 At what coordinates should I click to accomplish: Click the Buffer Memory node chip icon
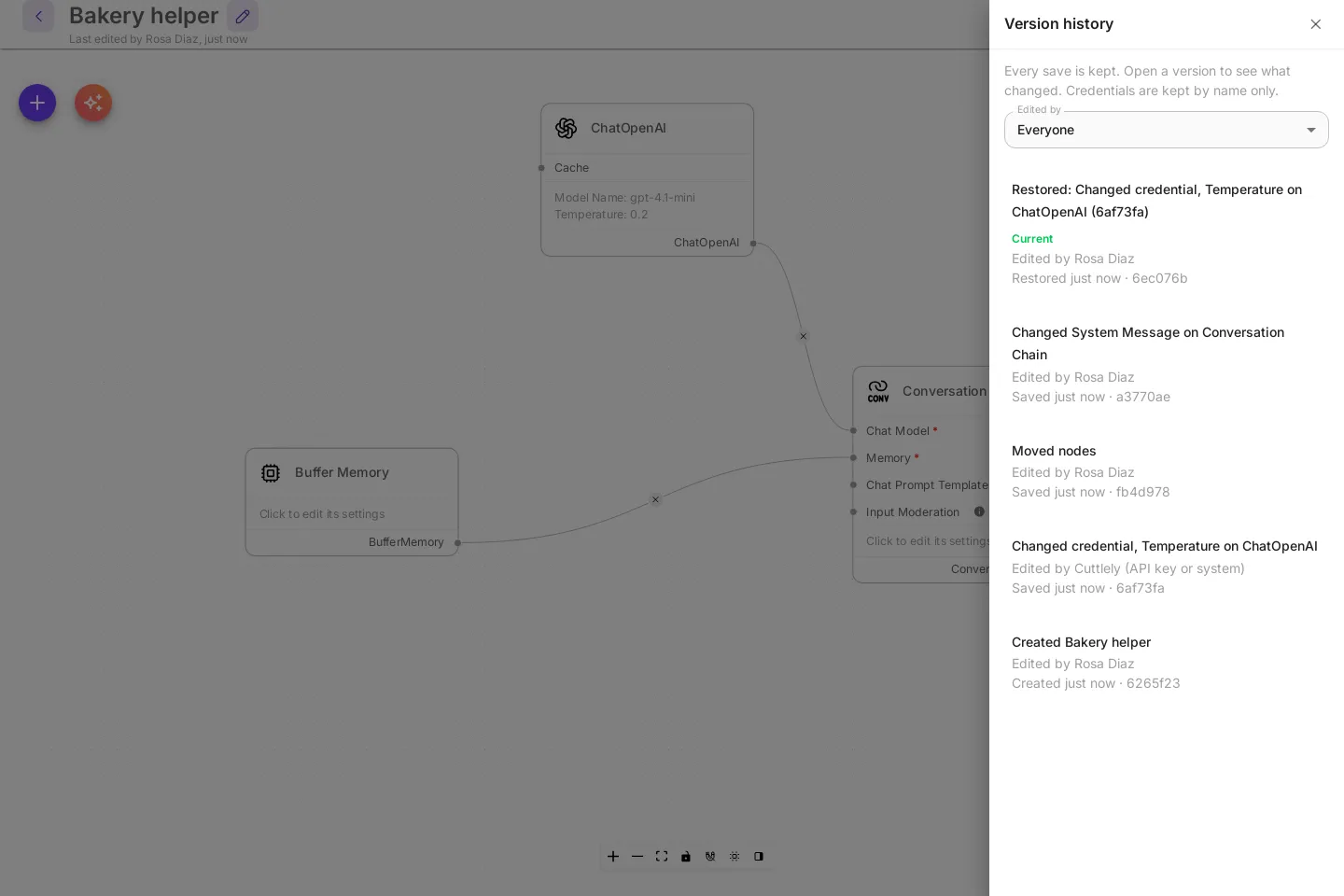click(271, 473)
